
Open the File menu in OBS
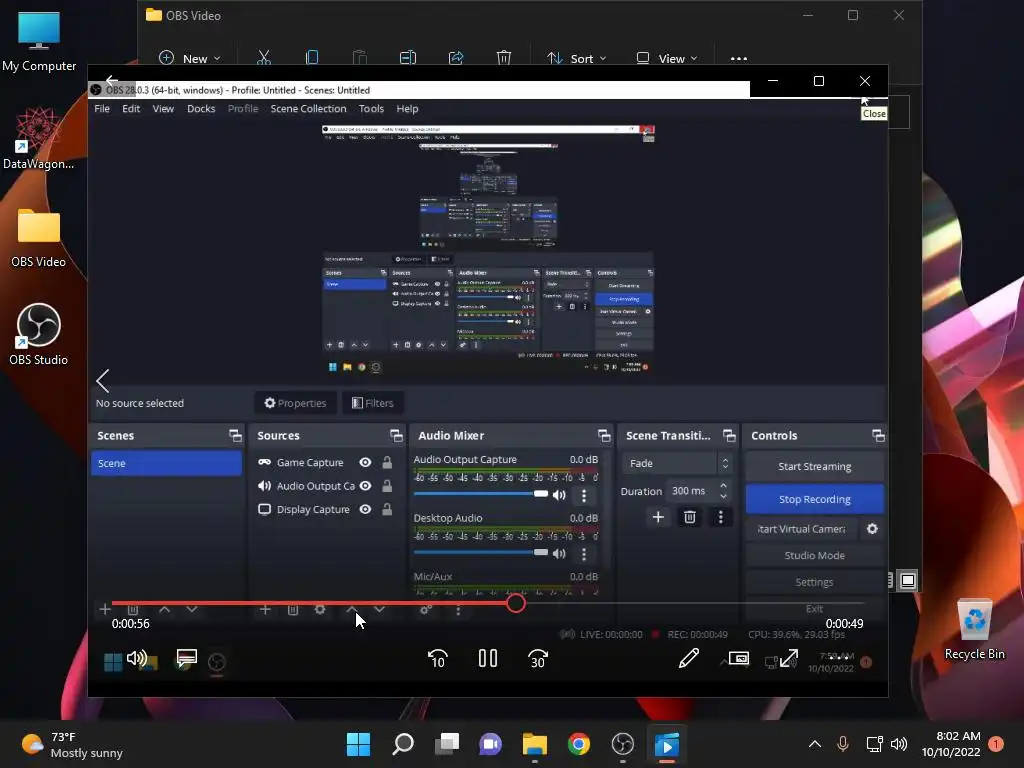pyautogui.click(x=102, y=108)
